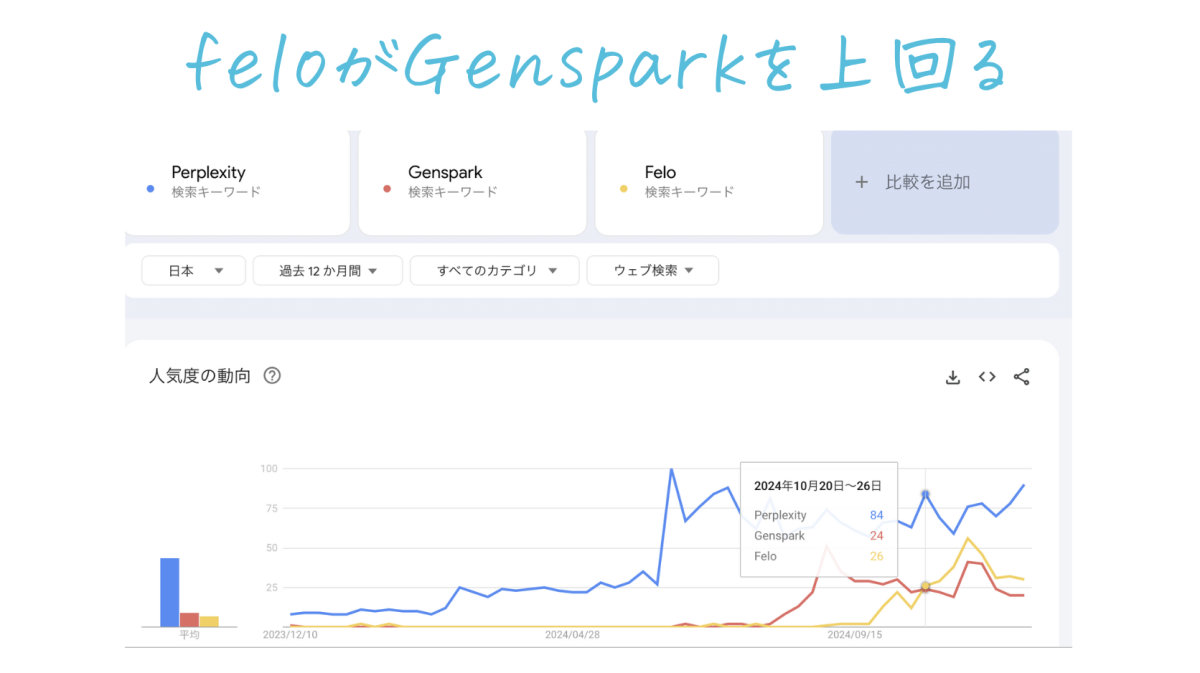Click the red dot beside Genspark
The width and height of the screenshot is (1200, 673).
387,189
